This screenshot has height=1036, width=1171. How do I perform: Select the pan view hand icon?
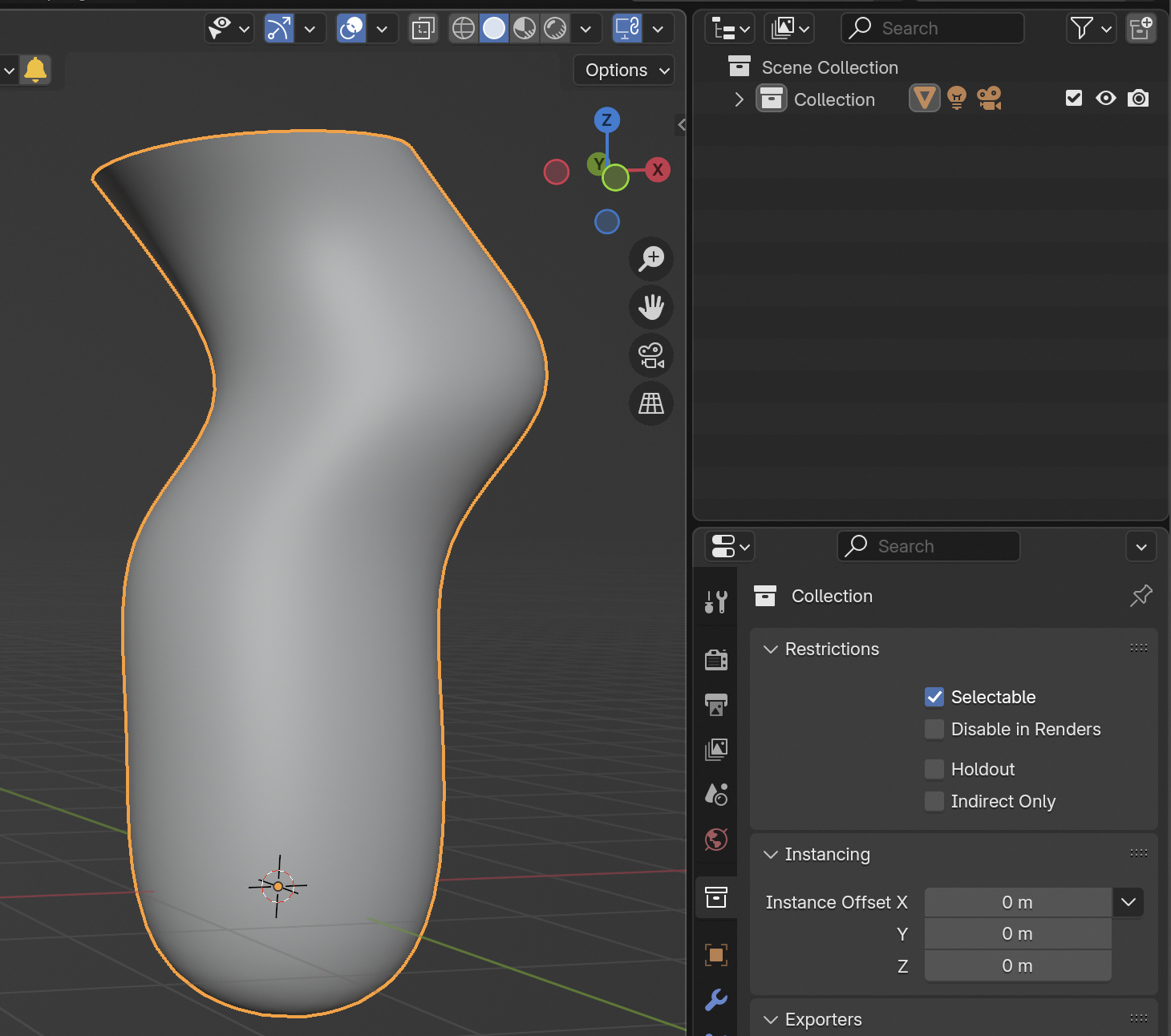[651, 306]
